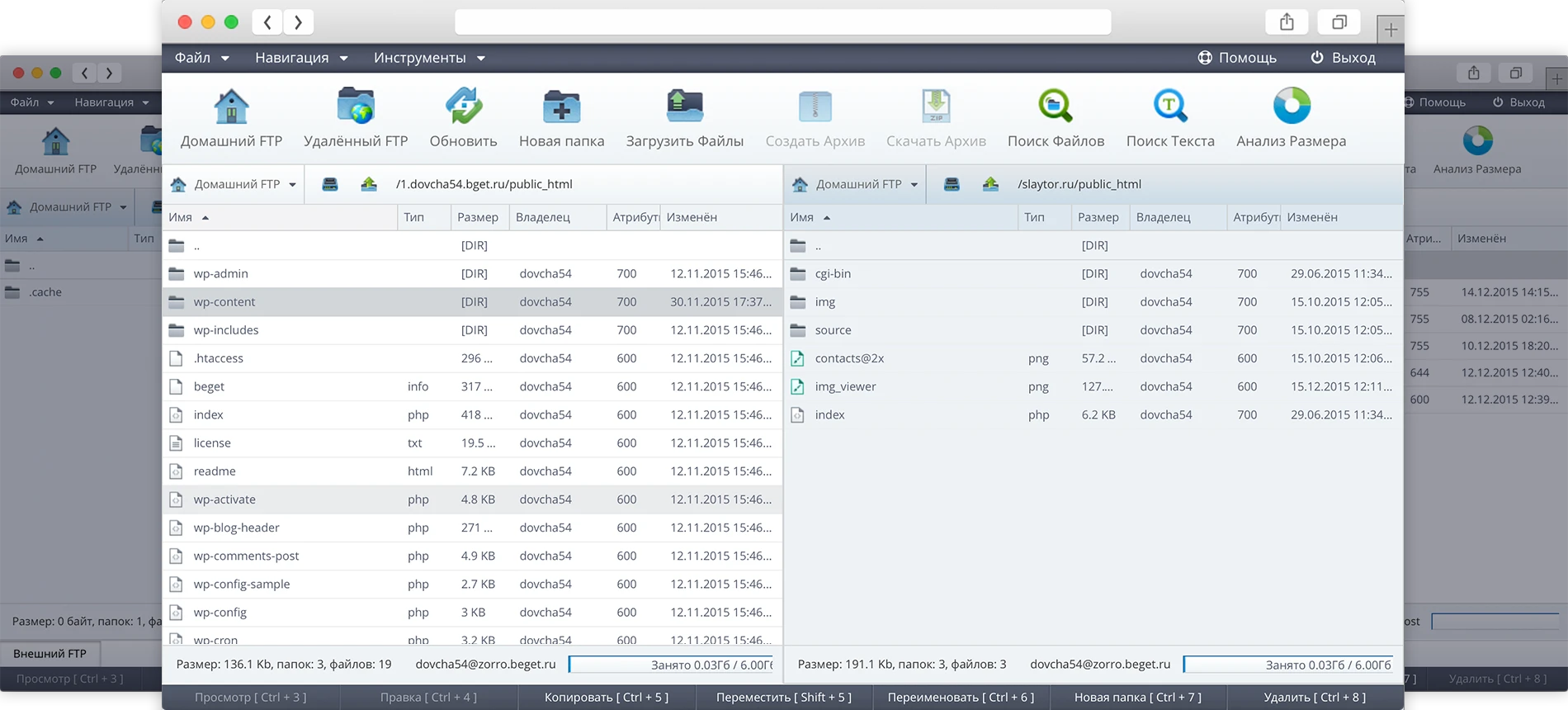Image resolution: width=1568 pixels, height=710 pixels.
Task: Open the Домашний FTP toolbar icon
Action: [x=231, y=107]
